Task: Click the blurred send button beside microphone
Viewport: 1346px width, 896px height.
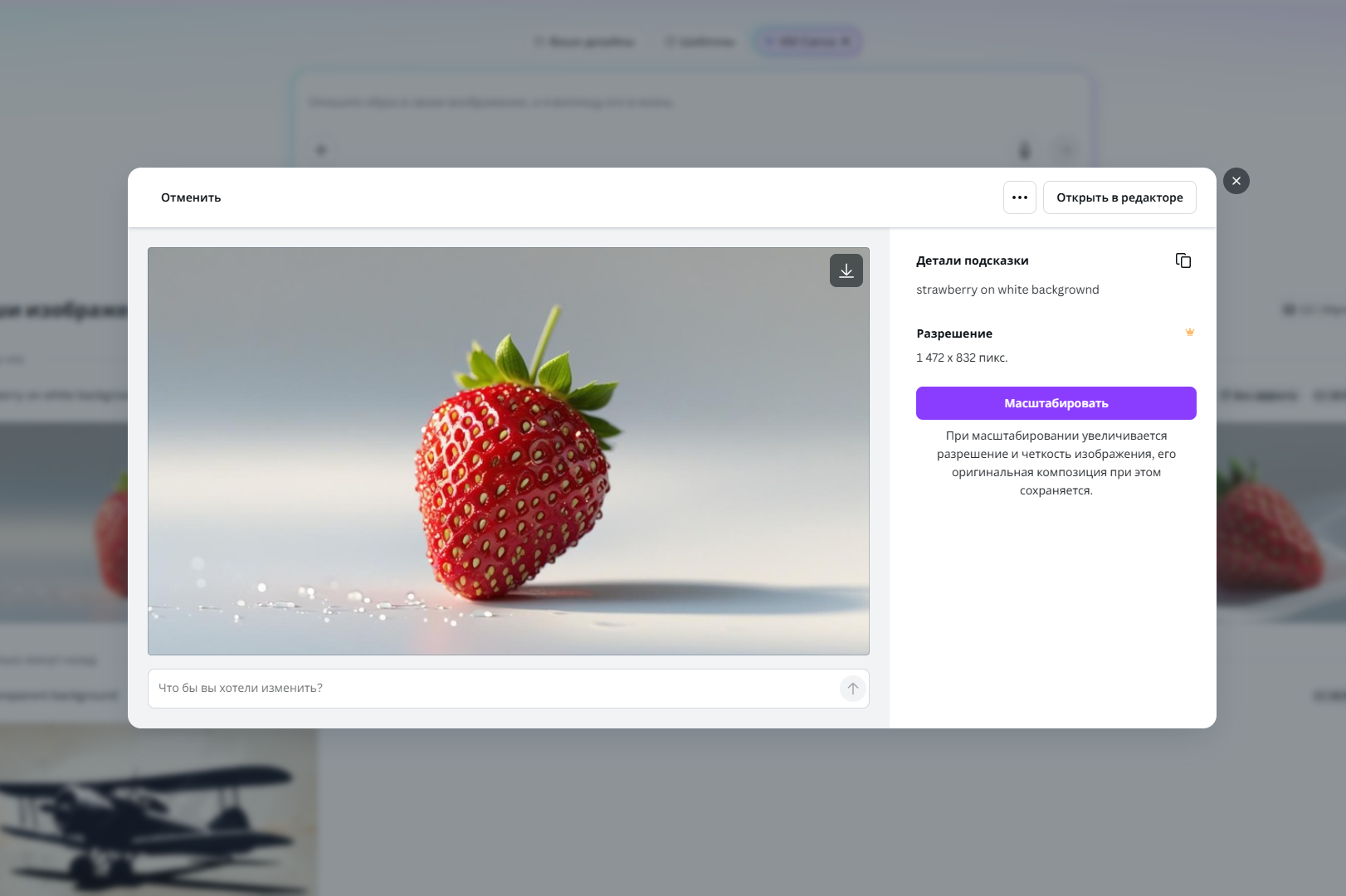Action: [1066, 150]
